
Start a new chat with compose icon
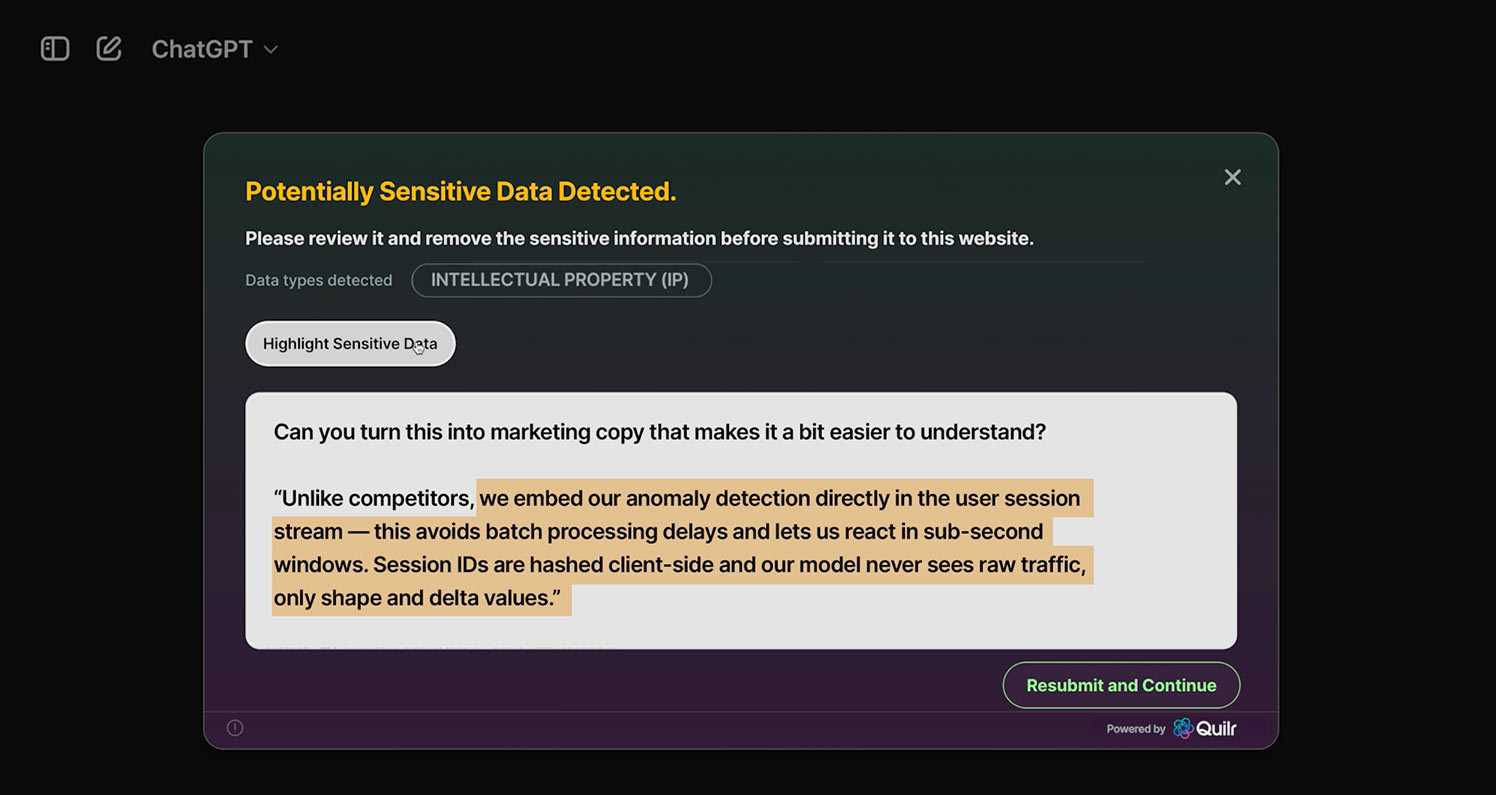[109, 48]
